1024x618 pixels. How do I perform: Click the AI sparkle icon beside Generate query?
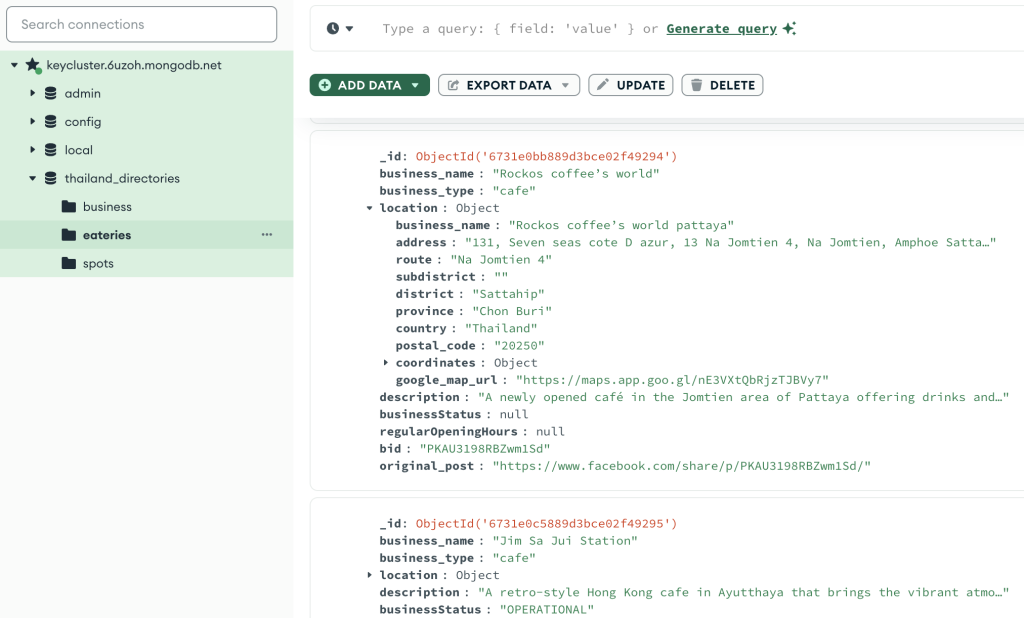[789, 28]
